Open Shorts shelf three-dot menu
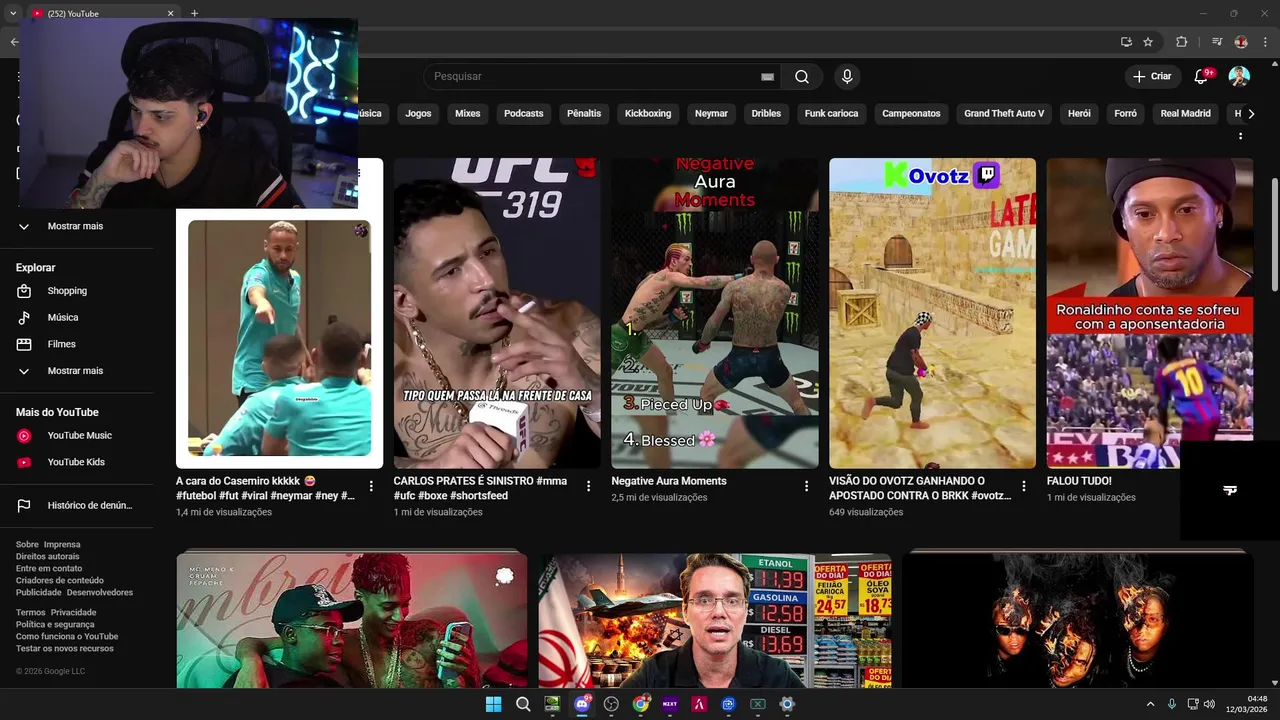The width and height of the screenshot is (1280, 720). click(1241, 135)
